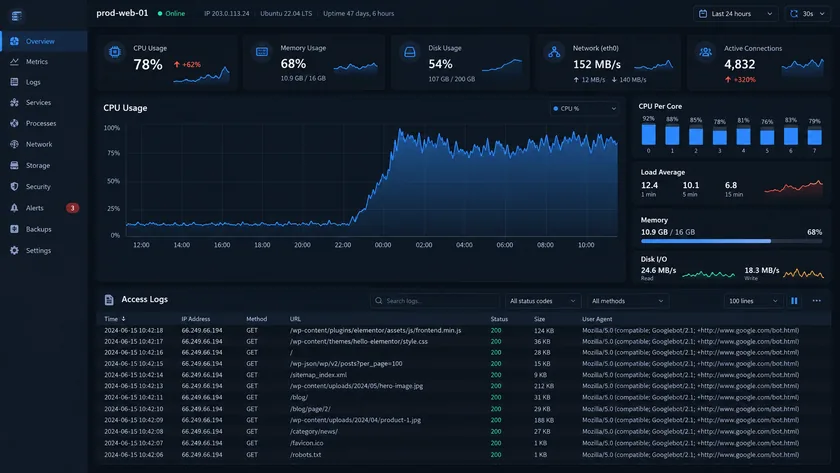Sort logs by the Time column arrow

[x=123, y=319]
